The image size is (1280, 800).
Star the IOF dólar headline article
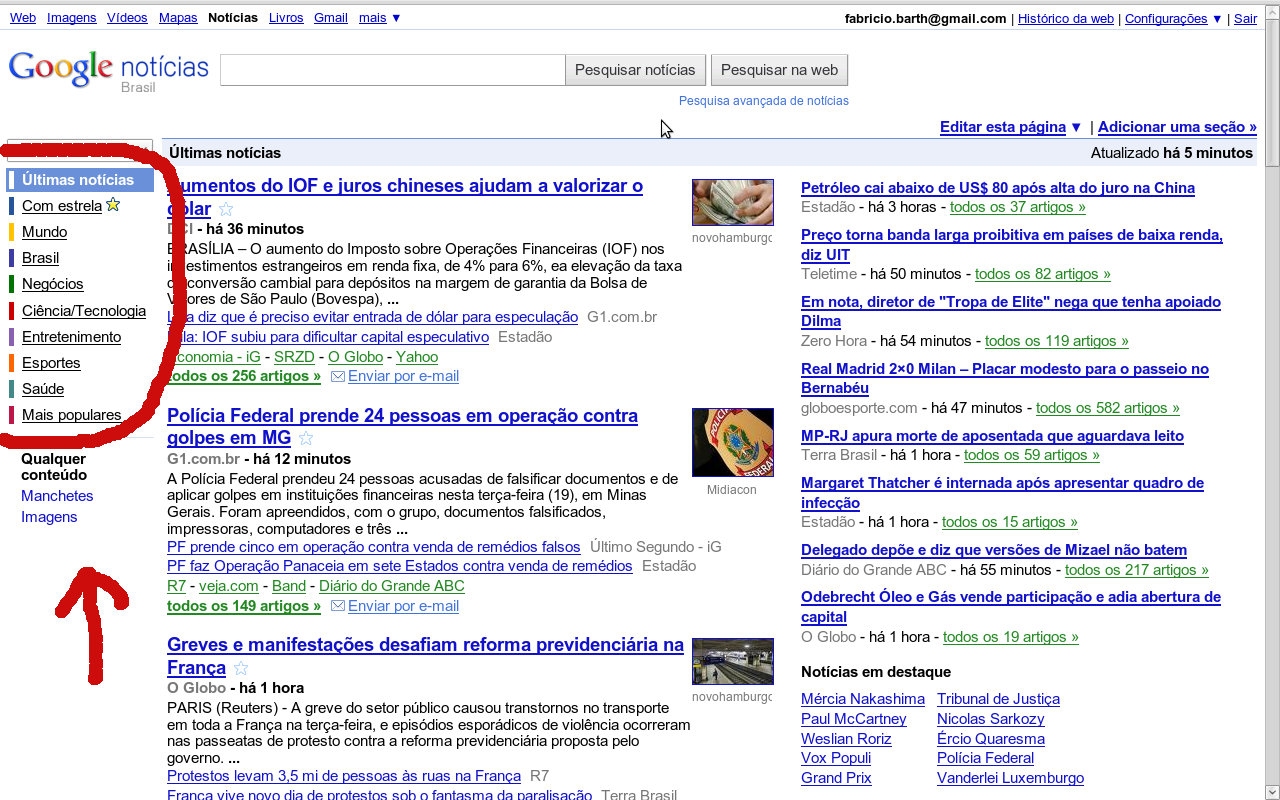tap(226, 209)
